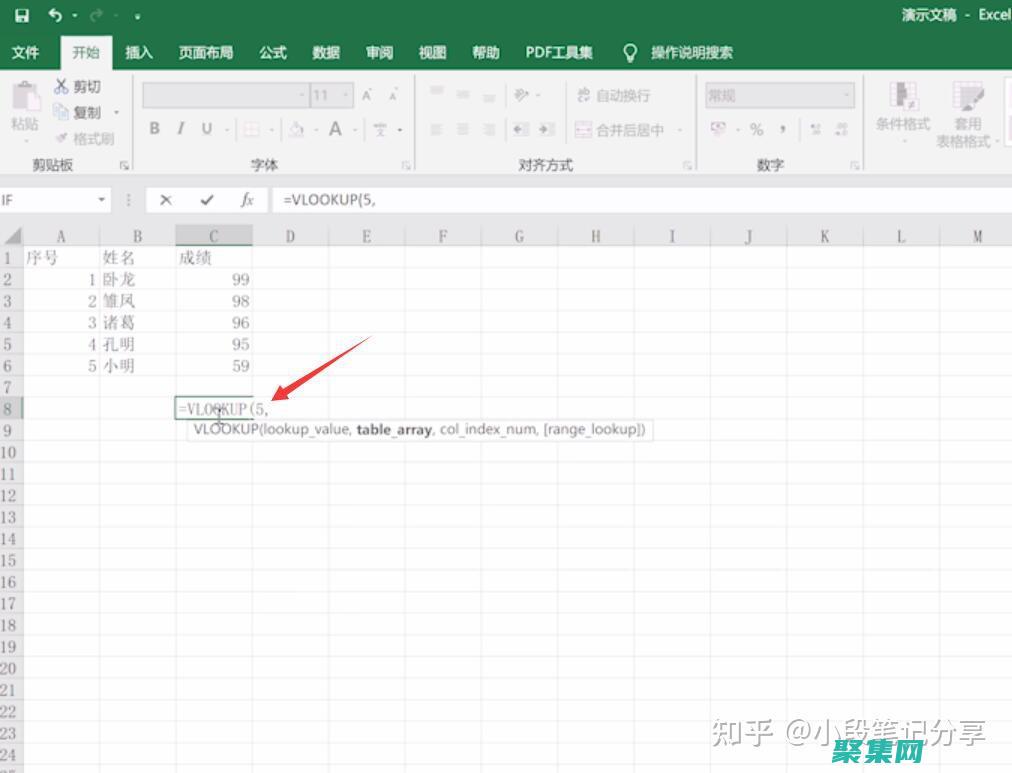Click the Cut scissors icon
1012x773 pixels.
62,87
